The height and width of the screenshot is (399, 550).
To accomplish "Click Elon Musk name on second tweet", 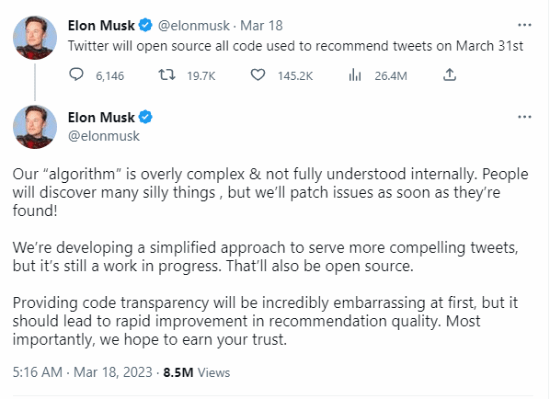I will (101, 117).
